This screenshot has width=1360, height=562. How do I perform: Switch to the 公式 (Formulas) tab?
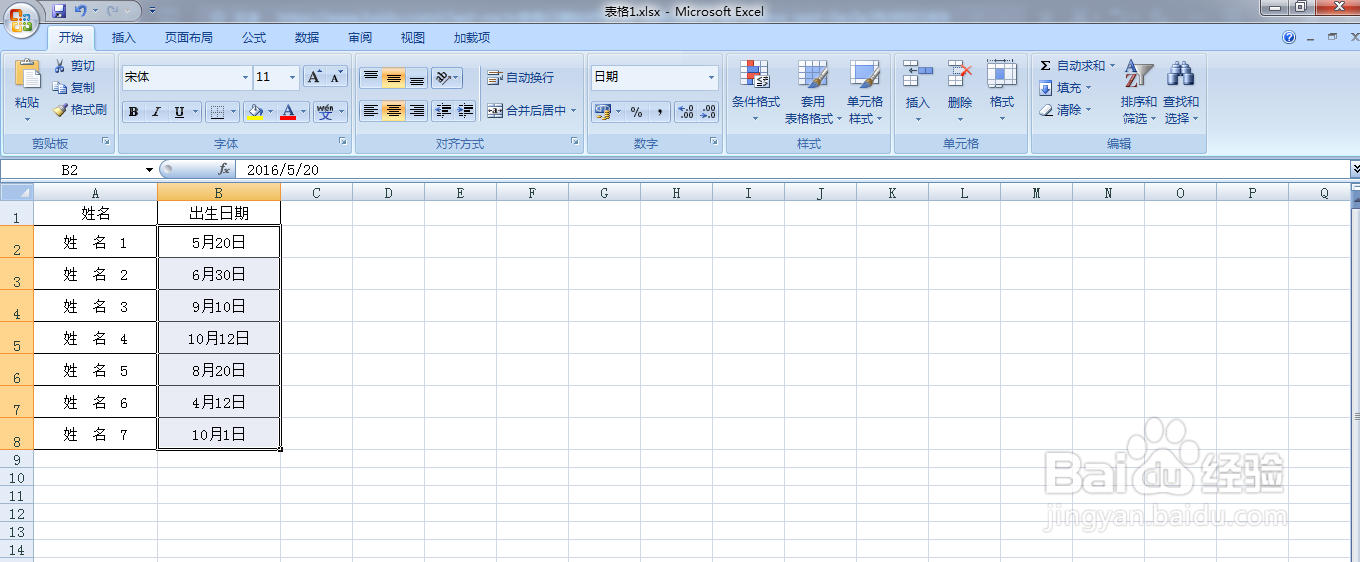pos(254,38)
